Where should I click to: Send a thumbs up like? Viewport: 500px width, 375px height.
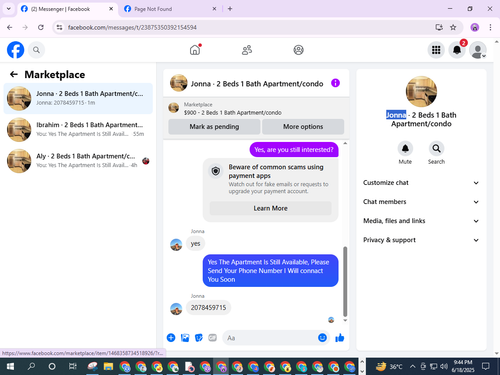340,338
